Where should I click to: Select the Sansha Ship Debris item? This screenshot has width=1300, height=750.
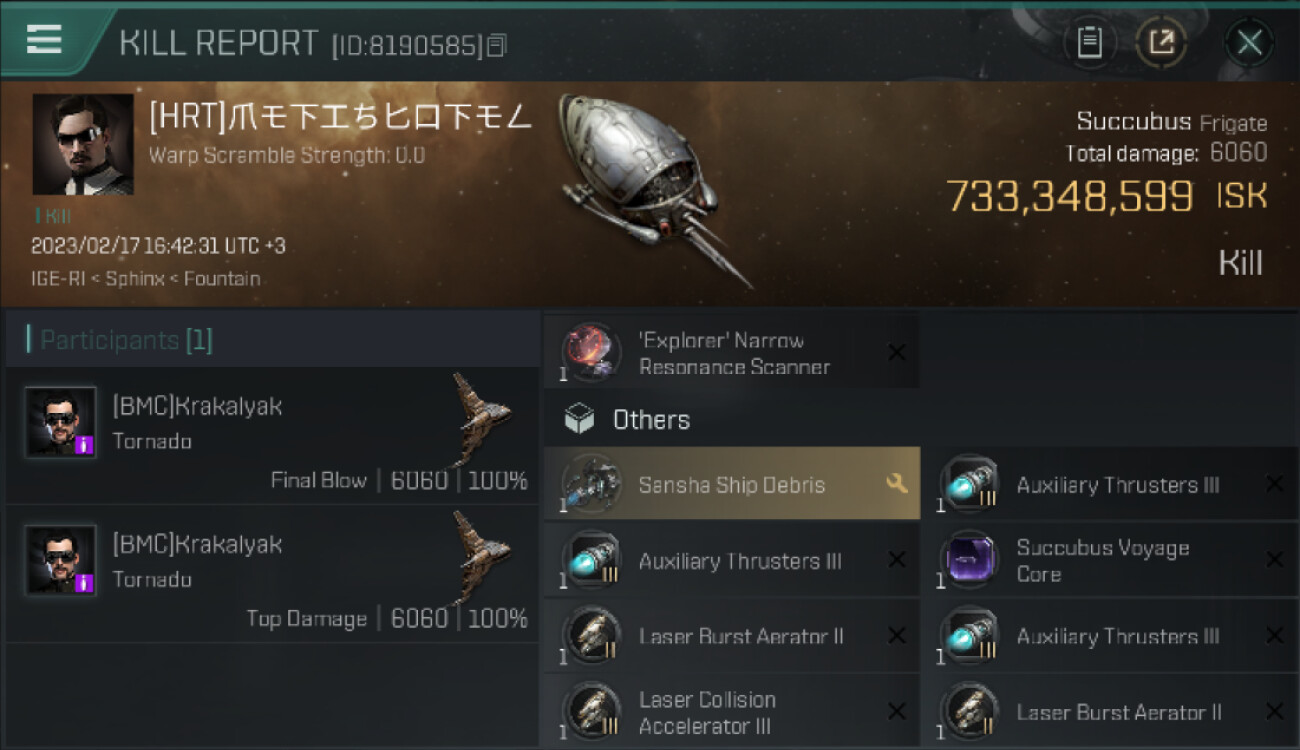pos(732,484)
